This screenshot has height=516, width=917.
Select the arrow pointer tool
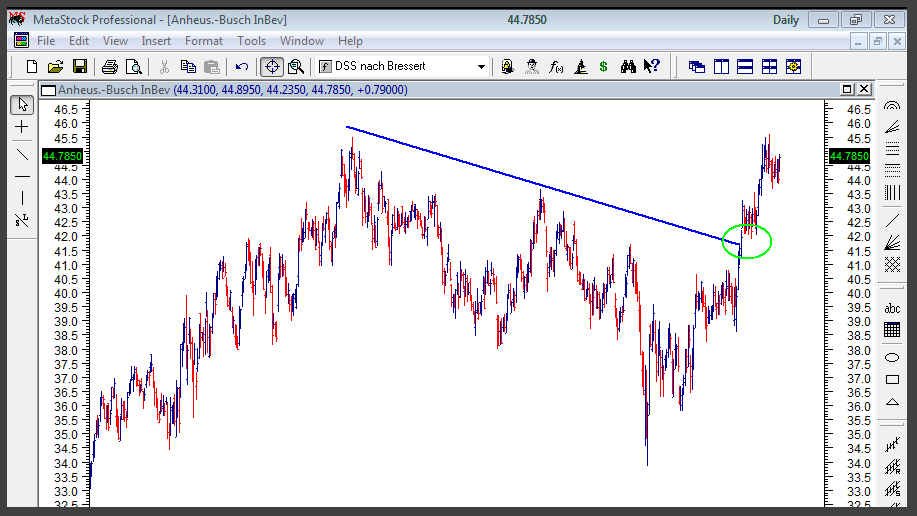[x=22, y=105]
